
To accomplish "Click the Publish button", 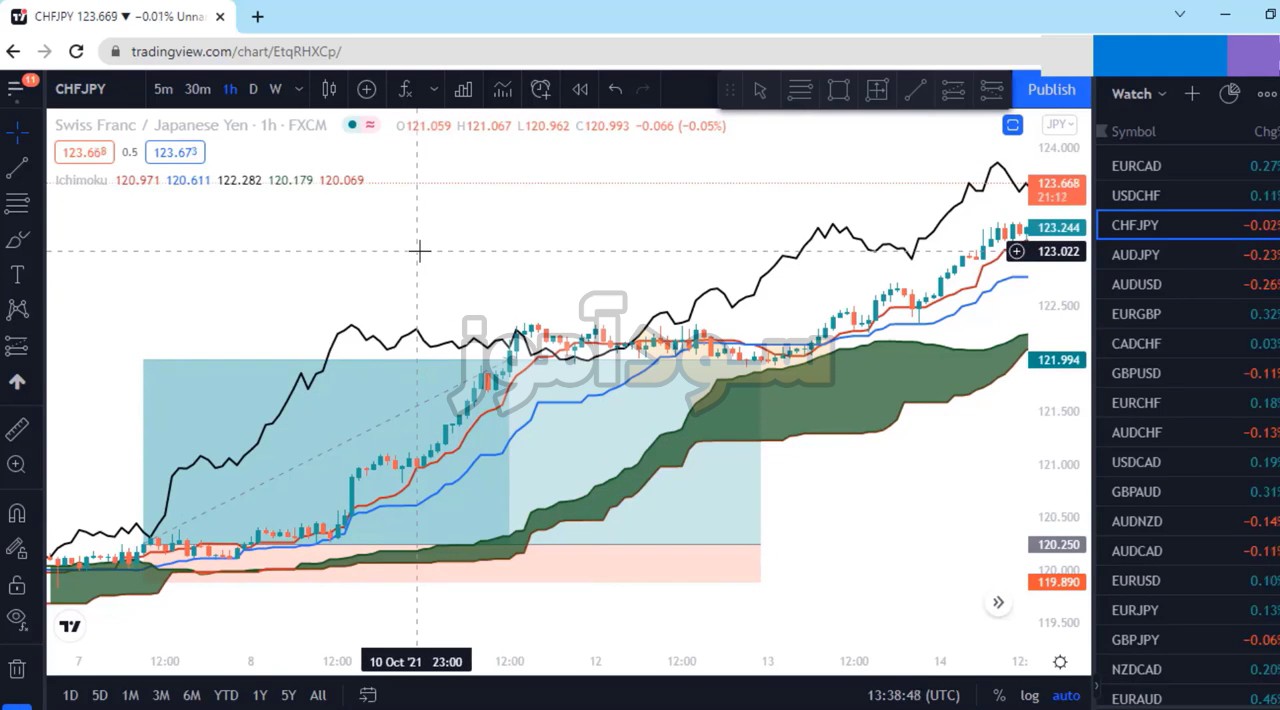I will point(1052,90).
